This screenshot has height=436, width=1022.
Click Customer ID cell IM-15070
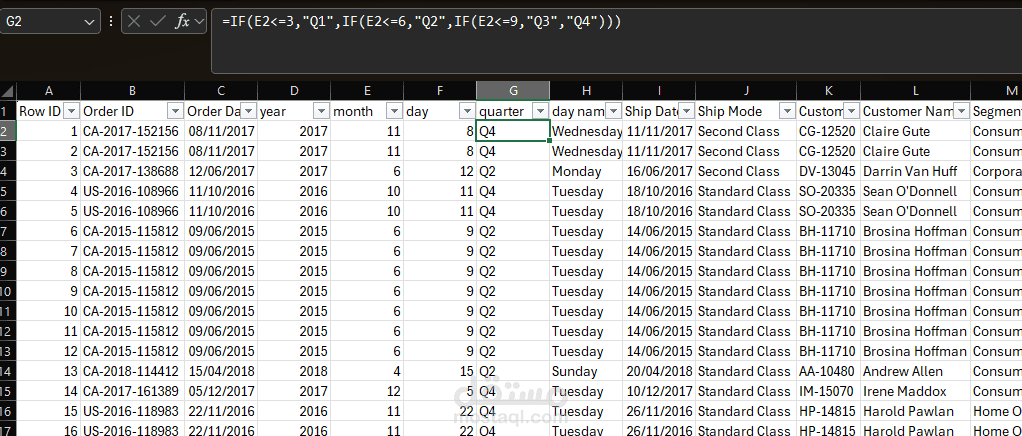[828, 392]
